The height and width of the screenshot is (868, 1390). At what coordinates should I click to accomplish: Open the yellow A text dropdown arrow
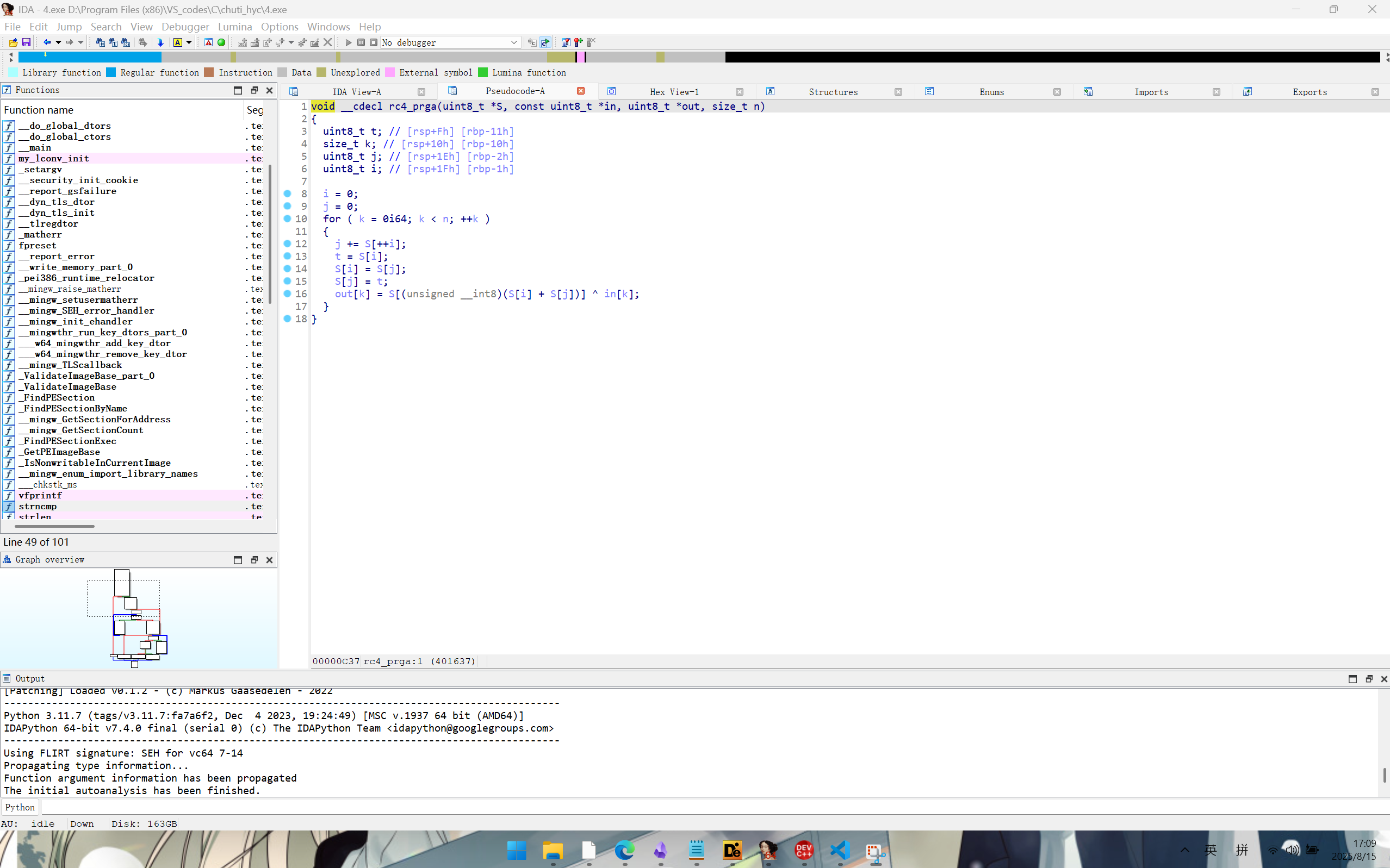click(x=189, y=42)
